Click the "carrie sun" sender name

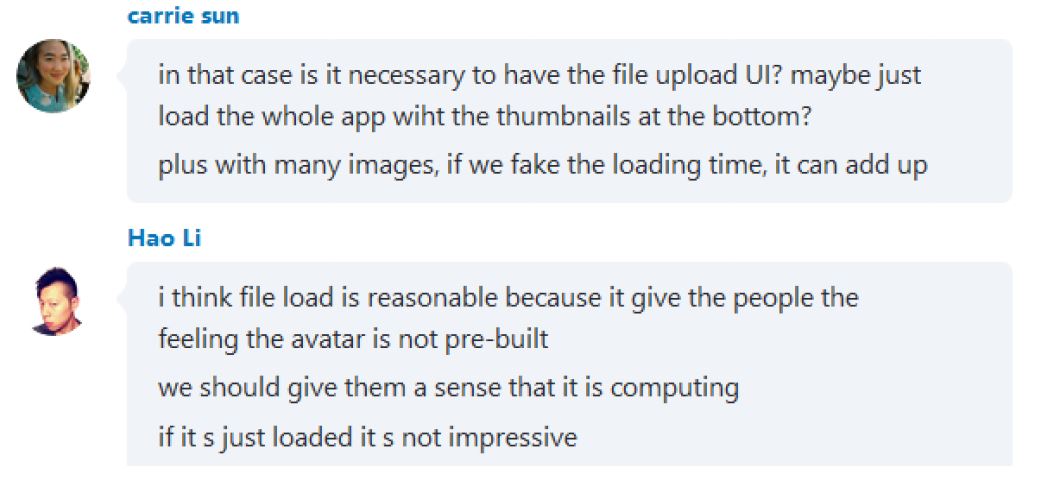(183, 15)
